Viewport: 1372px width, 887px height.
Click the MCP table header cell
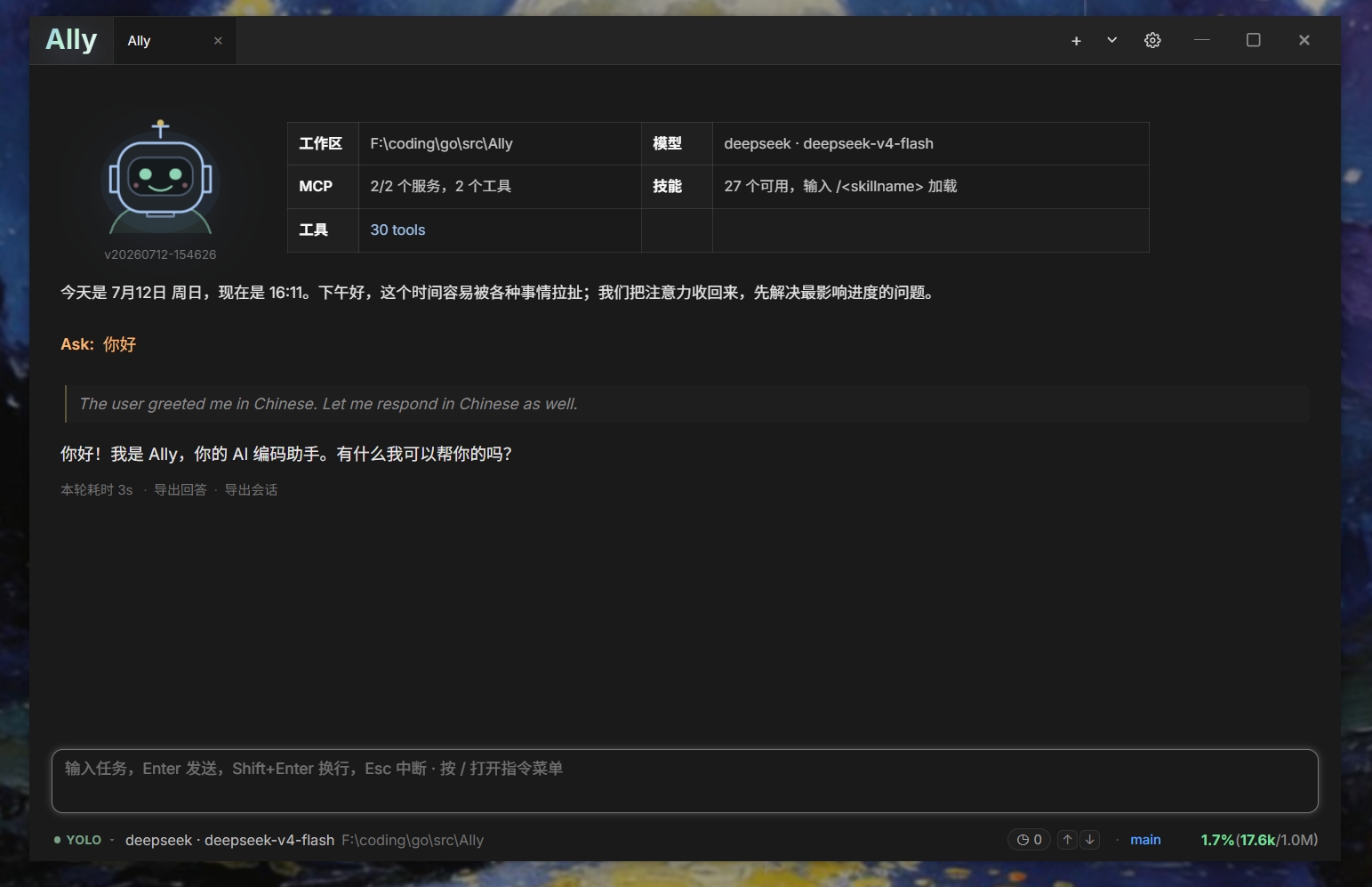(x=323, y=187)
